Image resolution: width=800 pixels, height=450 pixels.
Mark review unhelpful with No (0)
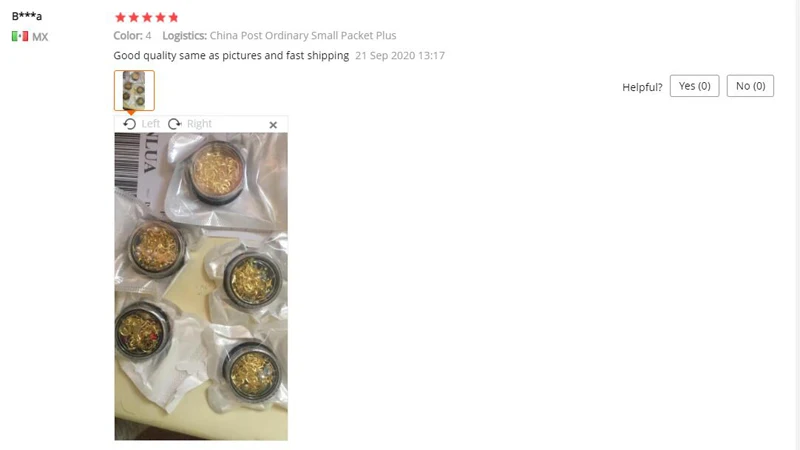750,86
